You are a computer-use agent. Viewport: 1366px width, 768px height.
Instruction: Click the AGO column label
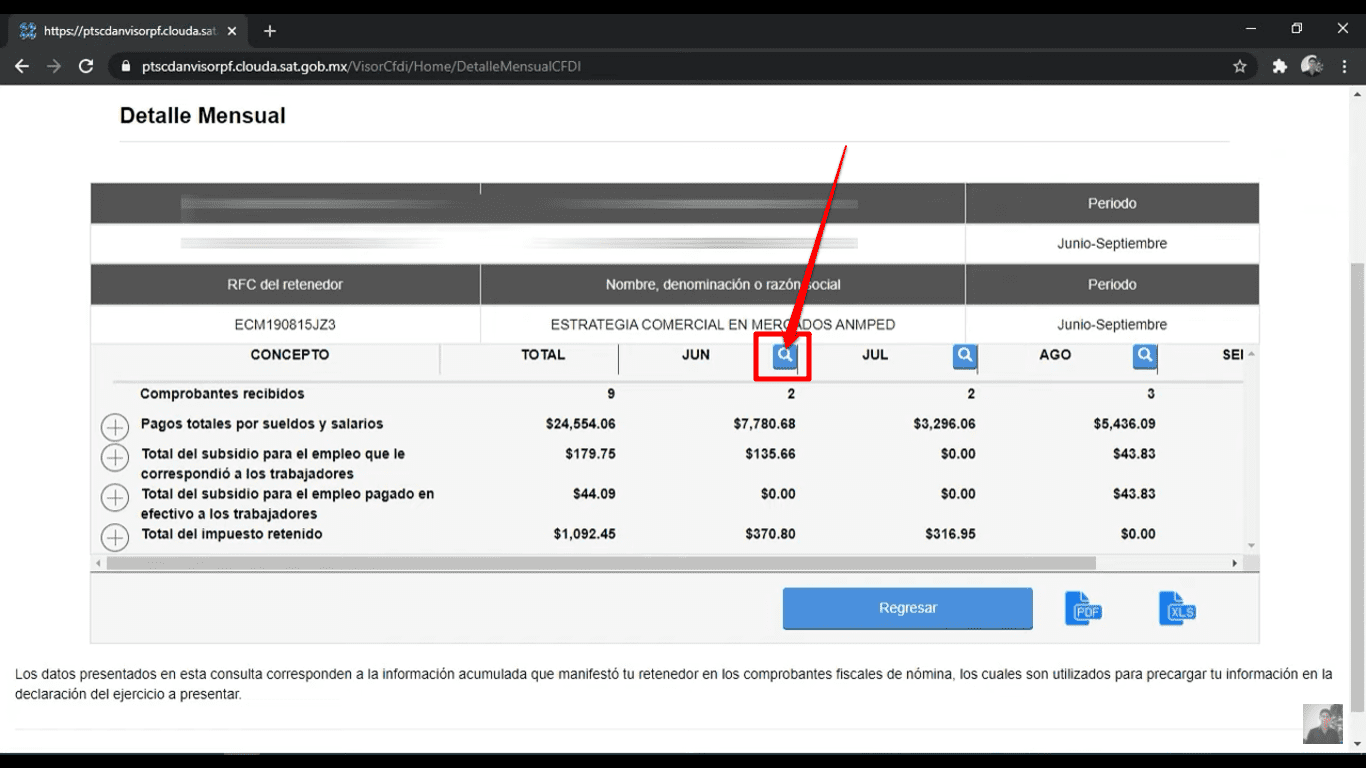(1055, 355)
